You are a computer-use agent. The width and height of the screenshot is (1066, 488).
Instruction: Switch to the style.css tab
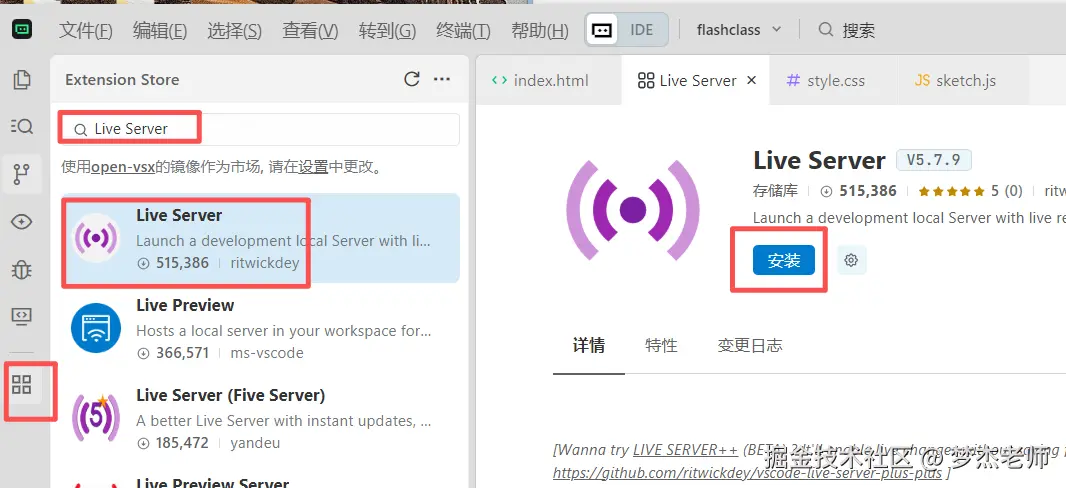point(833,80)
